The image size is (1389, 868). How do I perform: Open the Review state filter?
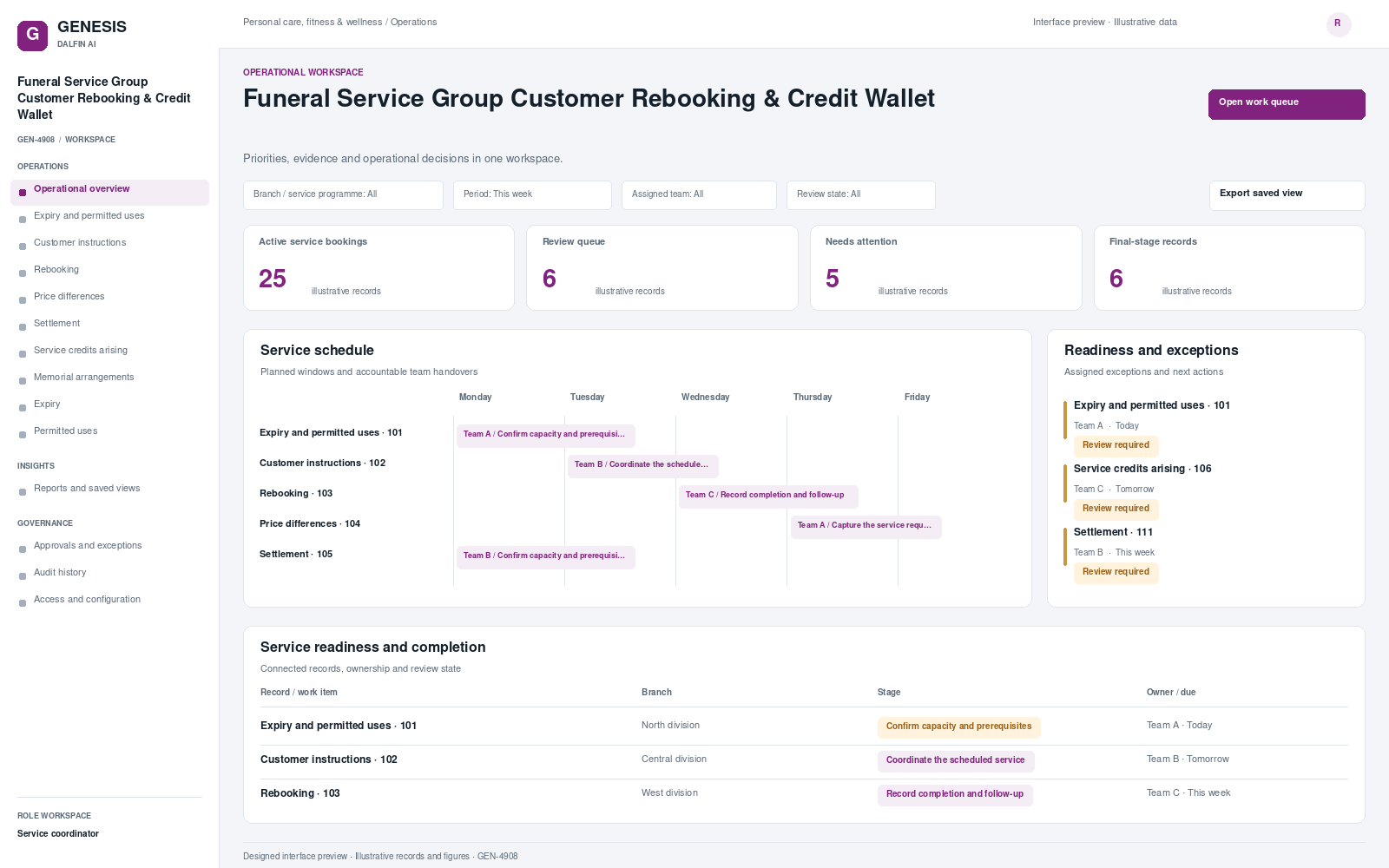pyautogui.click(x=860, y=194)
